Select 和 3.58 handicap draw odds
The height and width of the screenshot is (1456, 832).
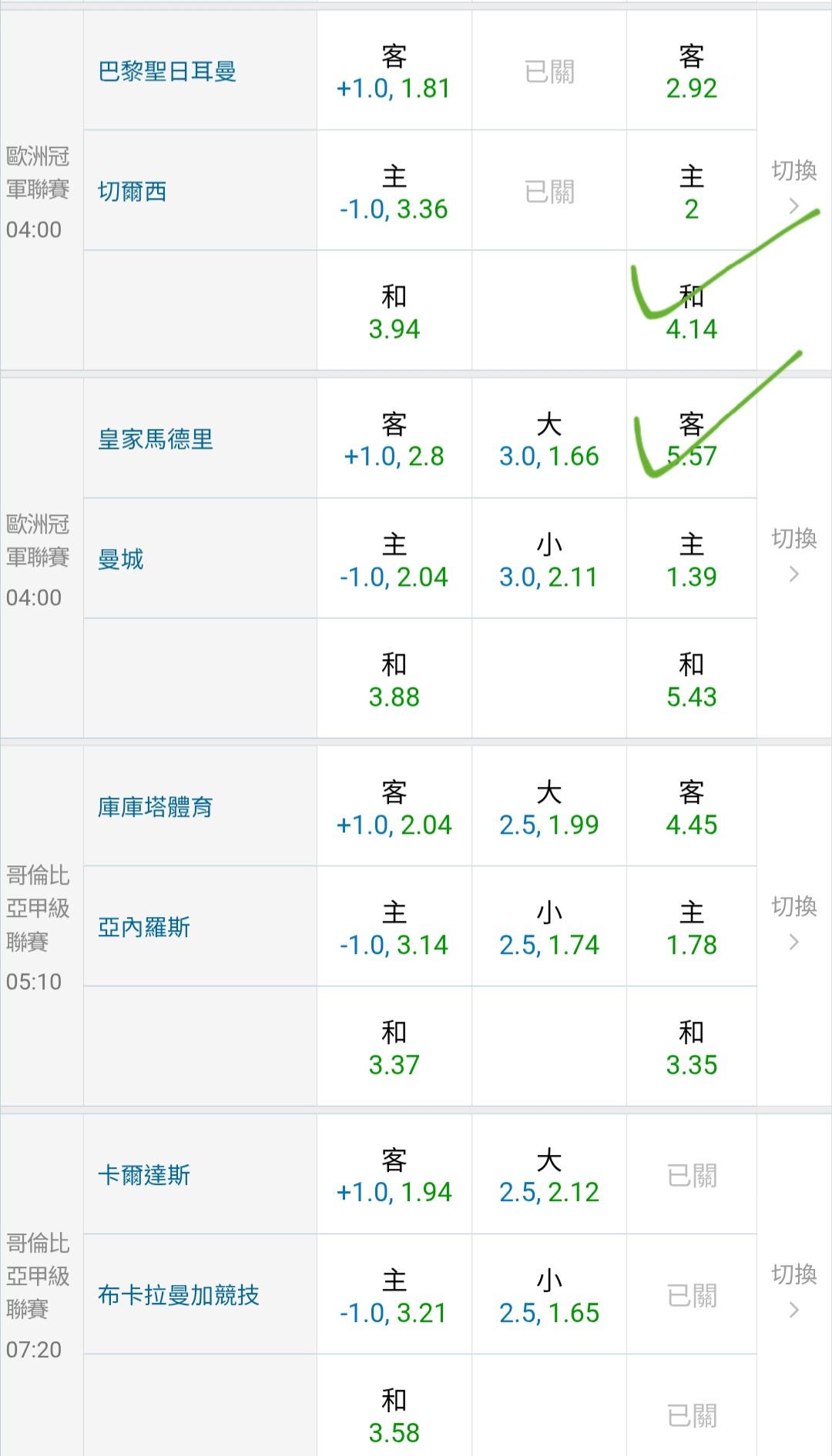coord(394,1415)
